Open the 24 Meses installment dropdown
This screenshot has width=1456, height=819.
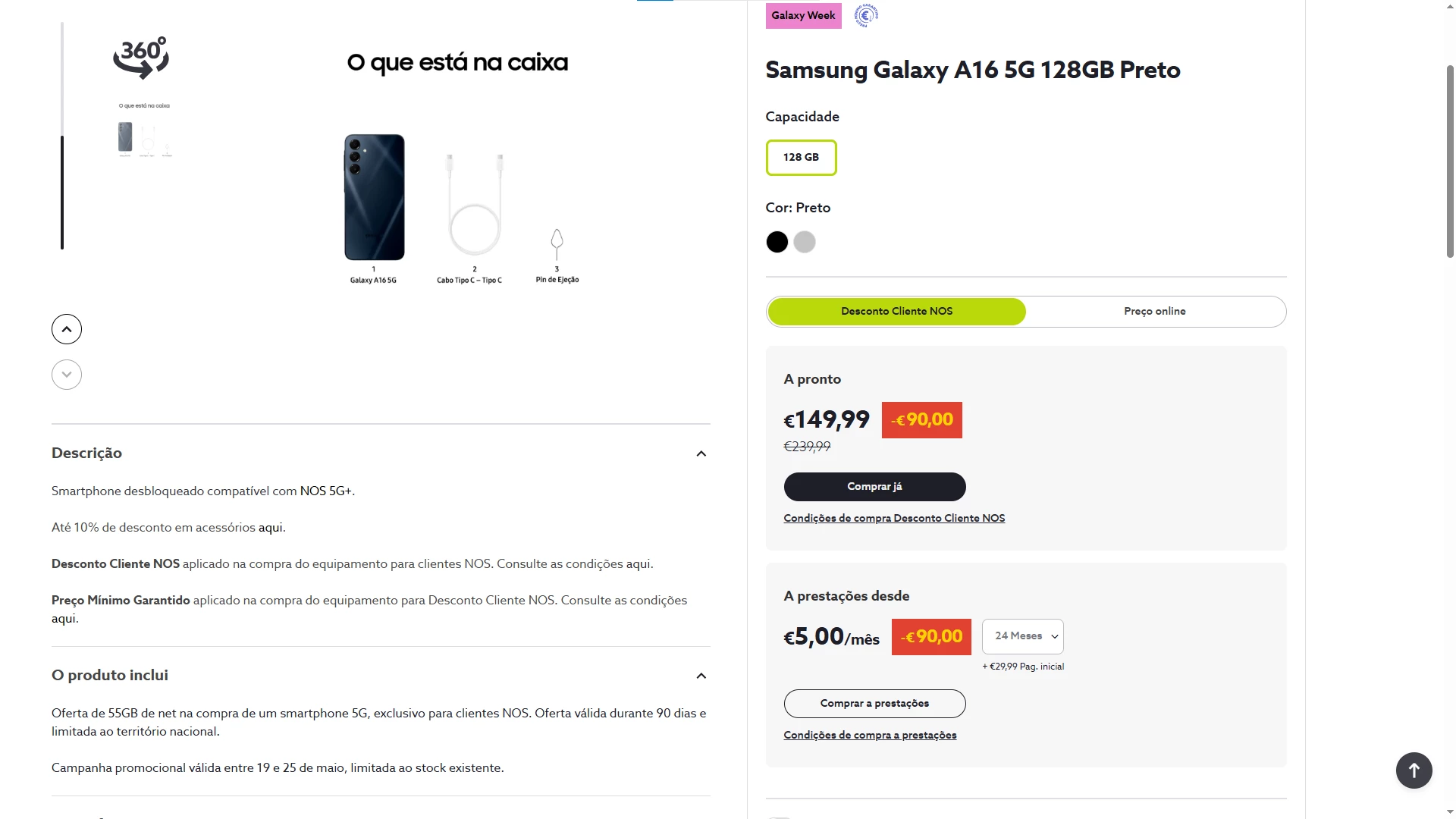click(x=1022, y=636)
